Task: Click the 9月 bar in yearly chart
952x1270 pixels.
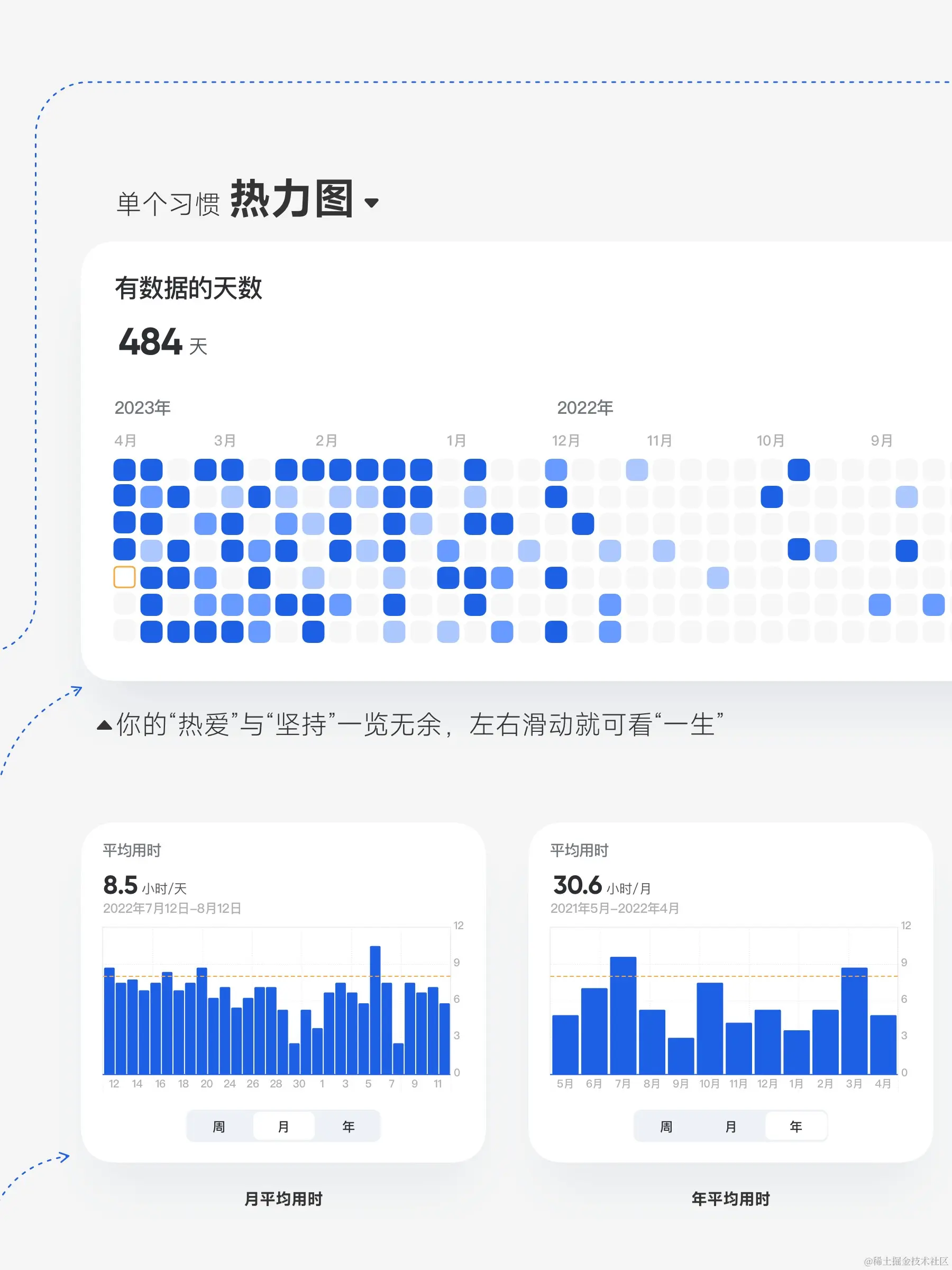Action: tap(681, 1056)
